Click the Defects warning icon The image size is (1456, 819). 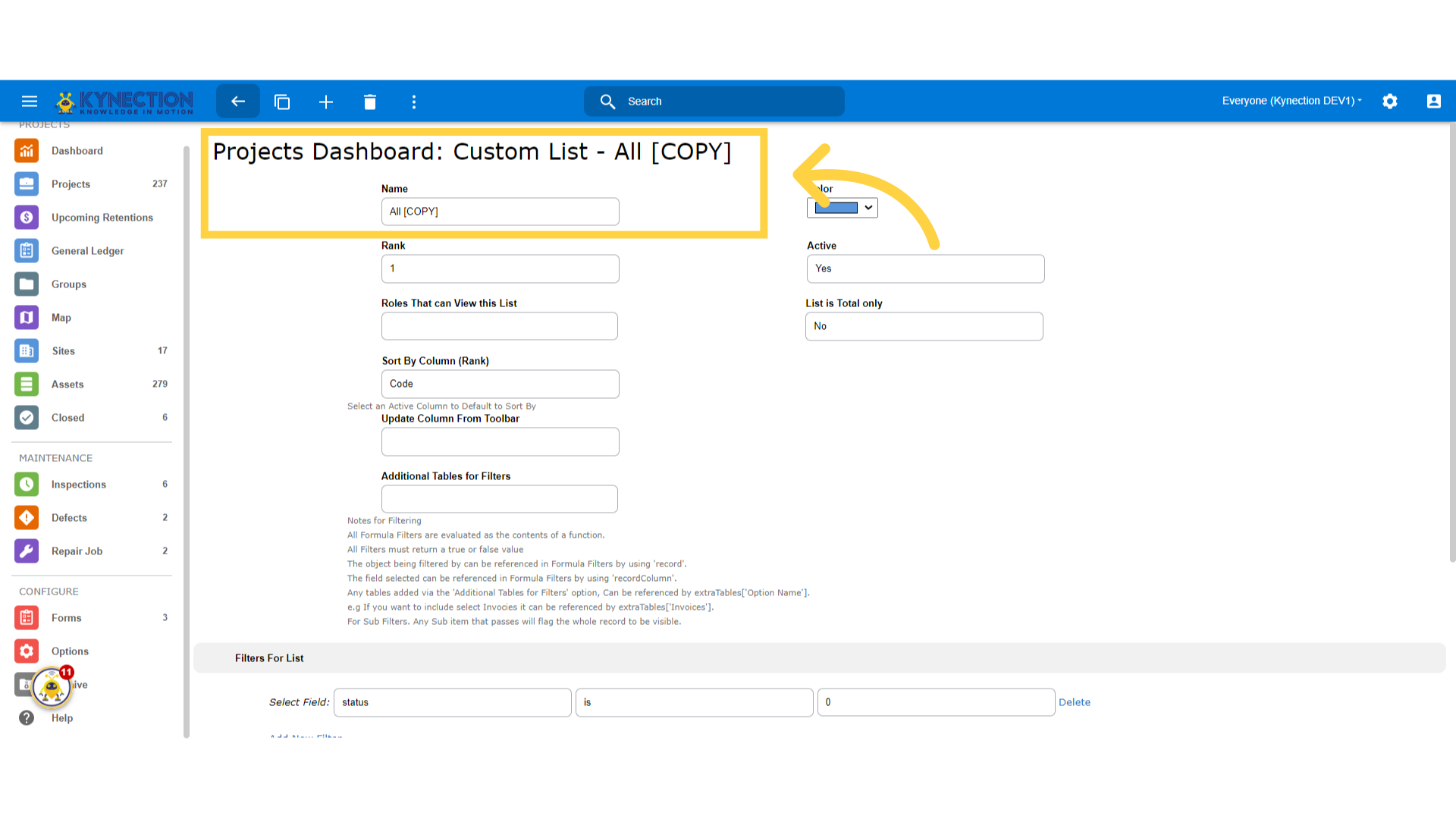pyautogui.click(x=27, y=518)
